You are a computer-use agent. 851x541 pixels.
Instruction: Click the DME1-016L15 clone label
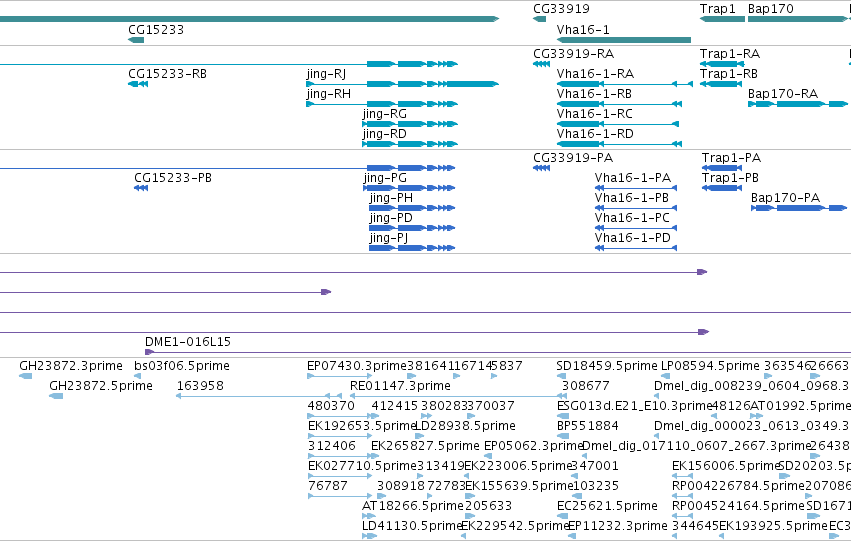click(188, 342)
